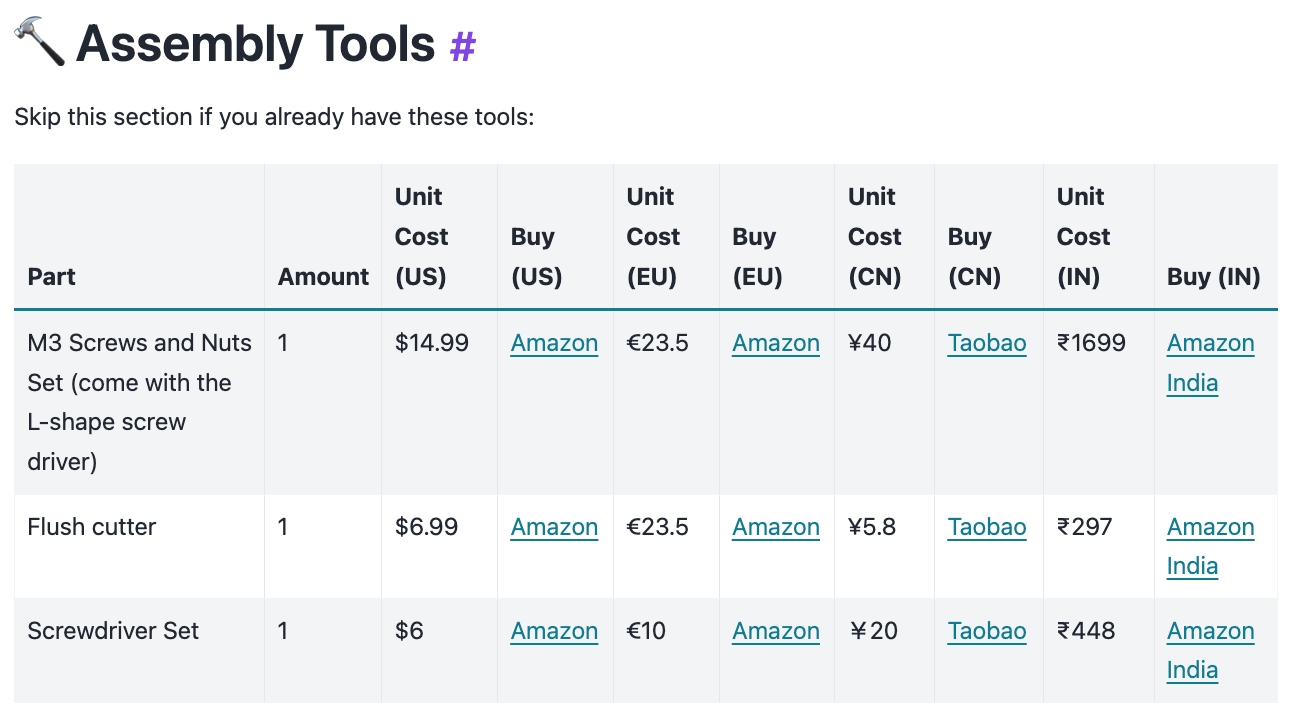Open Taobao link for Screwdriver Set
This screenshot has width=1290, height=720.
[x=987, y=631]
